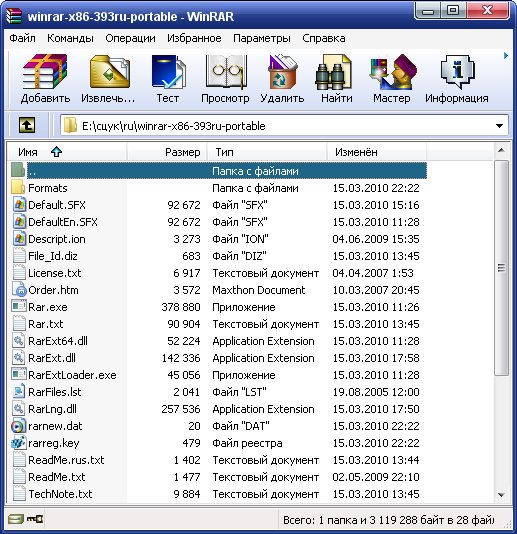
Task: Click the vertical scrollbar down arrow
Action: [501, 494]
